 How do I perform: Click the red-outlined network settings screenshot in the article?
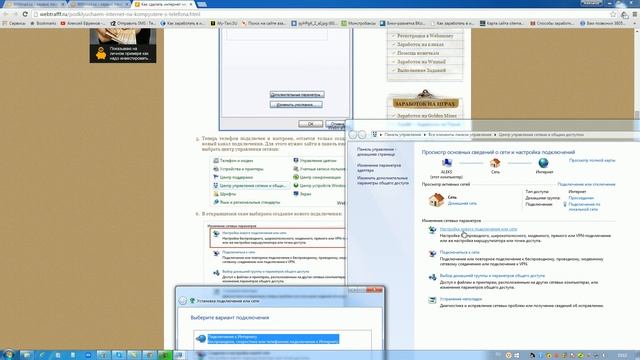tap(278, 238)
